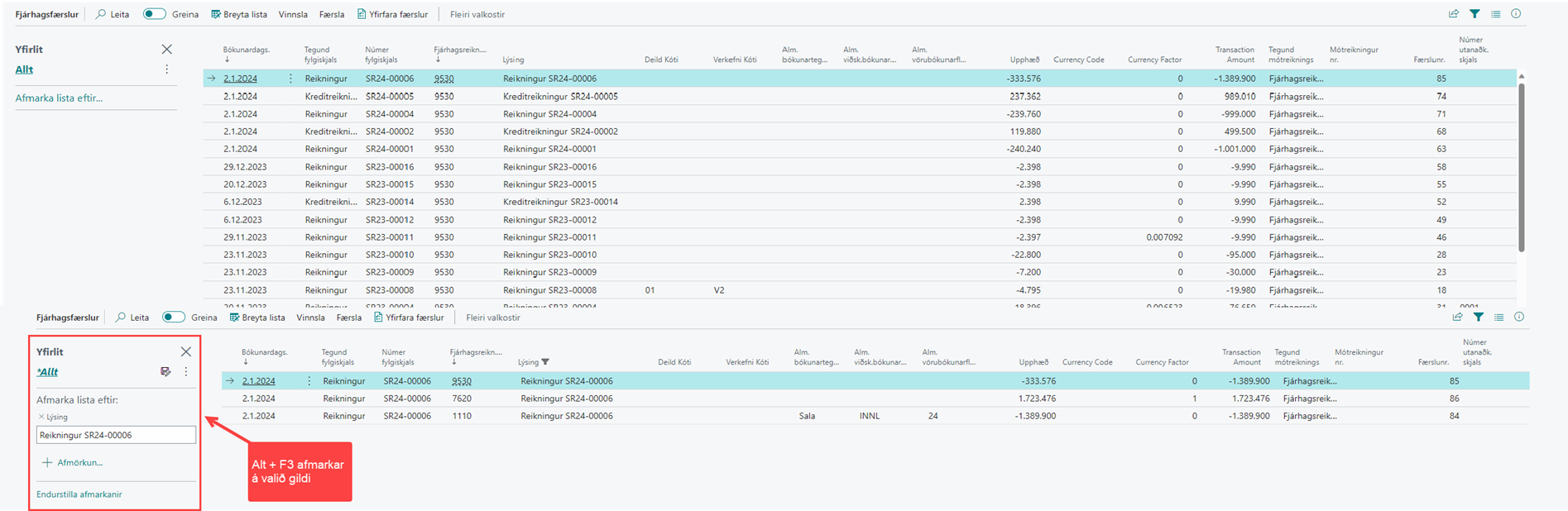Click the upper list's vertical scrollbar

[1521, 165]
